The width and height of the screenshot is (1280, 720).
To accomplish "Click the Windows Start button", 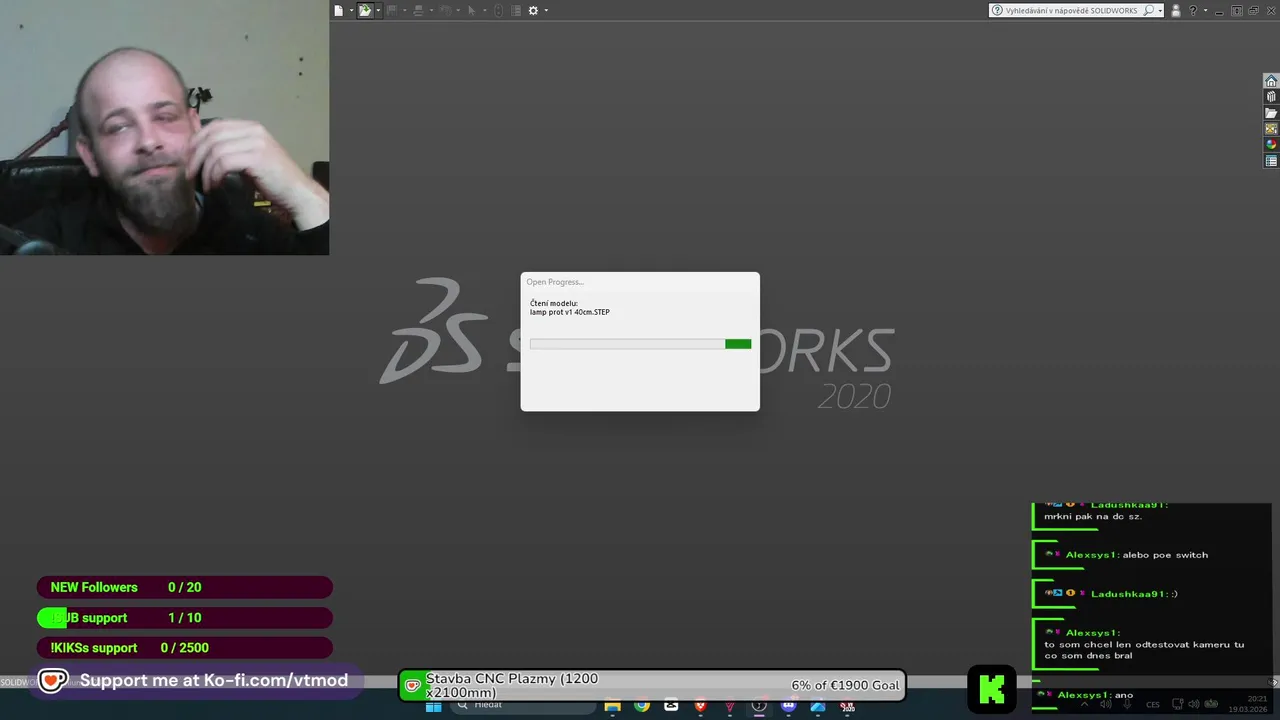I will [x=433, y=706].
